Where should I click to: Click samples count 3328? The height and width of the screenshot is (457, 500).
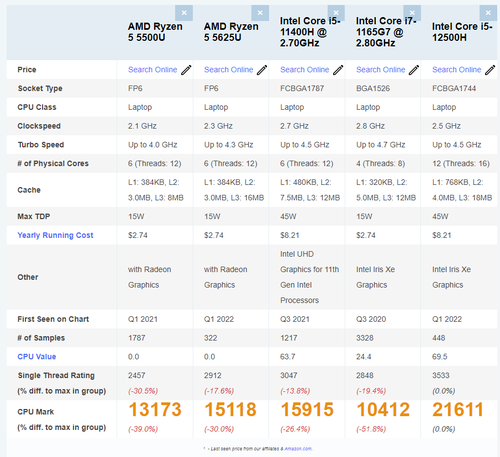coord(365,338)
